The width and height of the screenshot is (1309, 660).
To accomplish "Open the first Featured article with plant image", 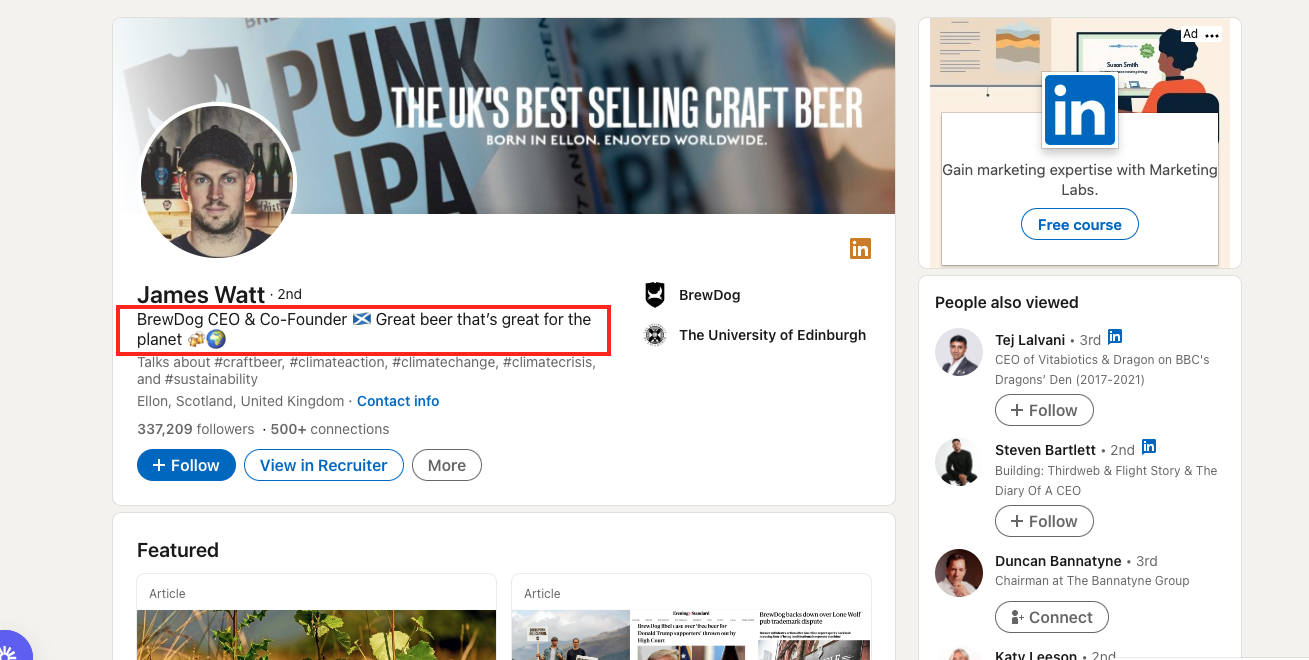I will coord(316,617).
